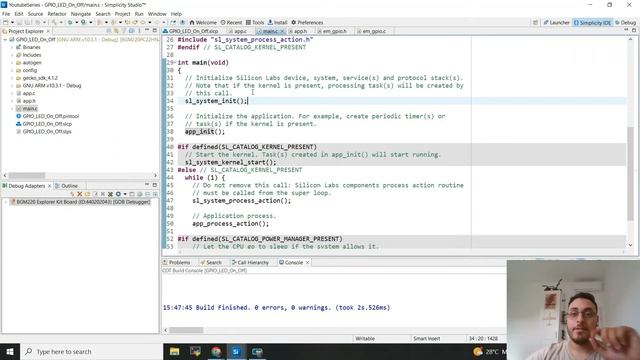640x360 pixels.
Task: Open the Run menu
Action: click(x=139, y=14)
